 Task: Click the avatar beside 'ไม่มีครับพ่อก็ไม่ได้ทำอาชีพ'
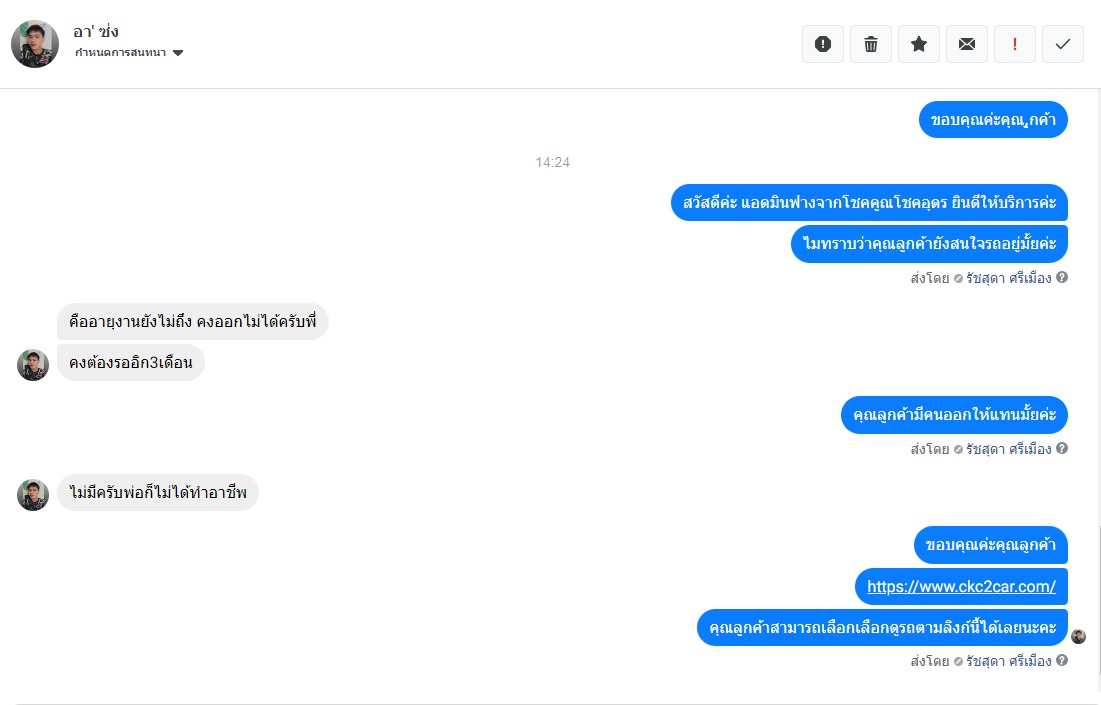click(33, 495)
